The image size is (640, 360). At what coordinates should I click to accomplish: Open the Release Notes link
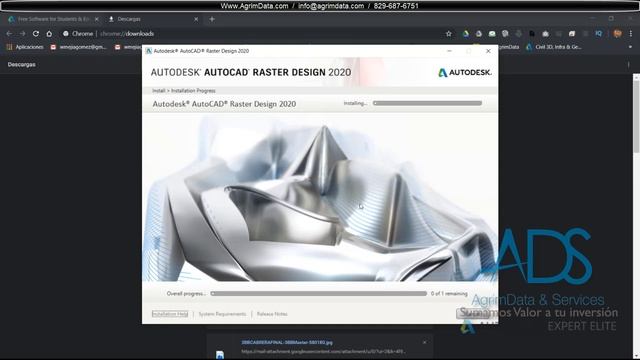[272, 314]
